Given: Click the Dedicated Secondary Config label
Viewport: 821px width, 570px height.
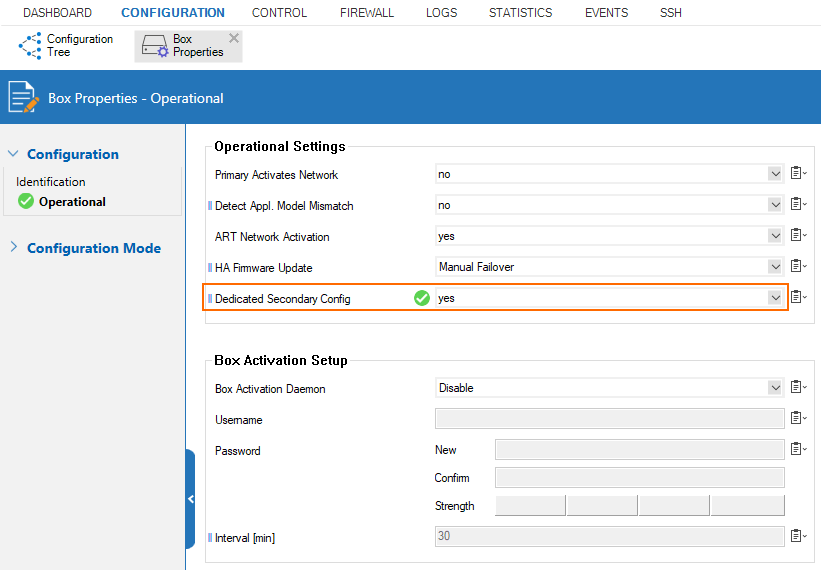Looking at the screenshot, I should (282, 299).
